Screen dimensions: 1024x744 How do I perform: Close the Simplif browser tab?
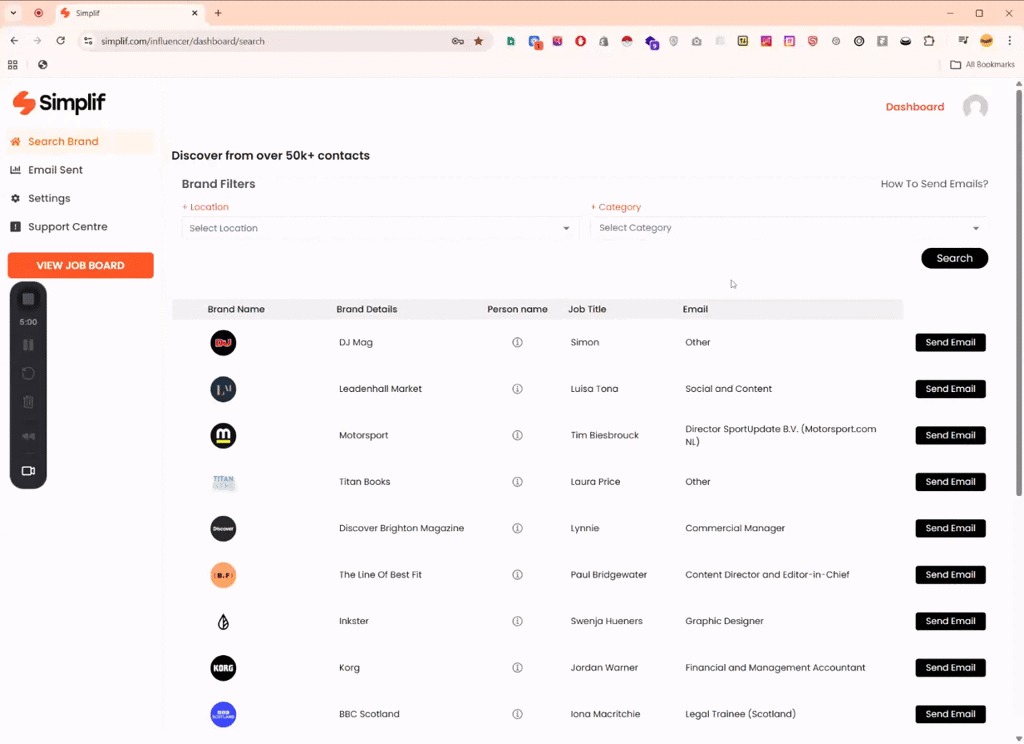pos(195,13)
